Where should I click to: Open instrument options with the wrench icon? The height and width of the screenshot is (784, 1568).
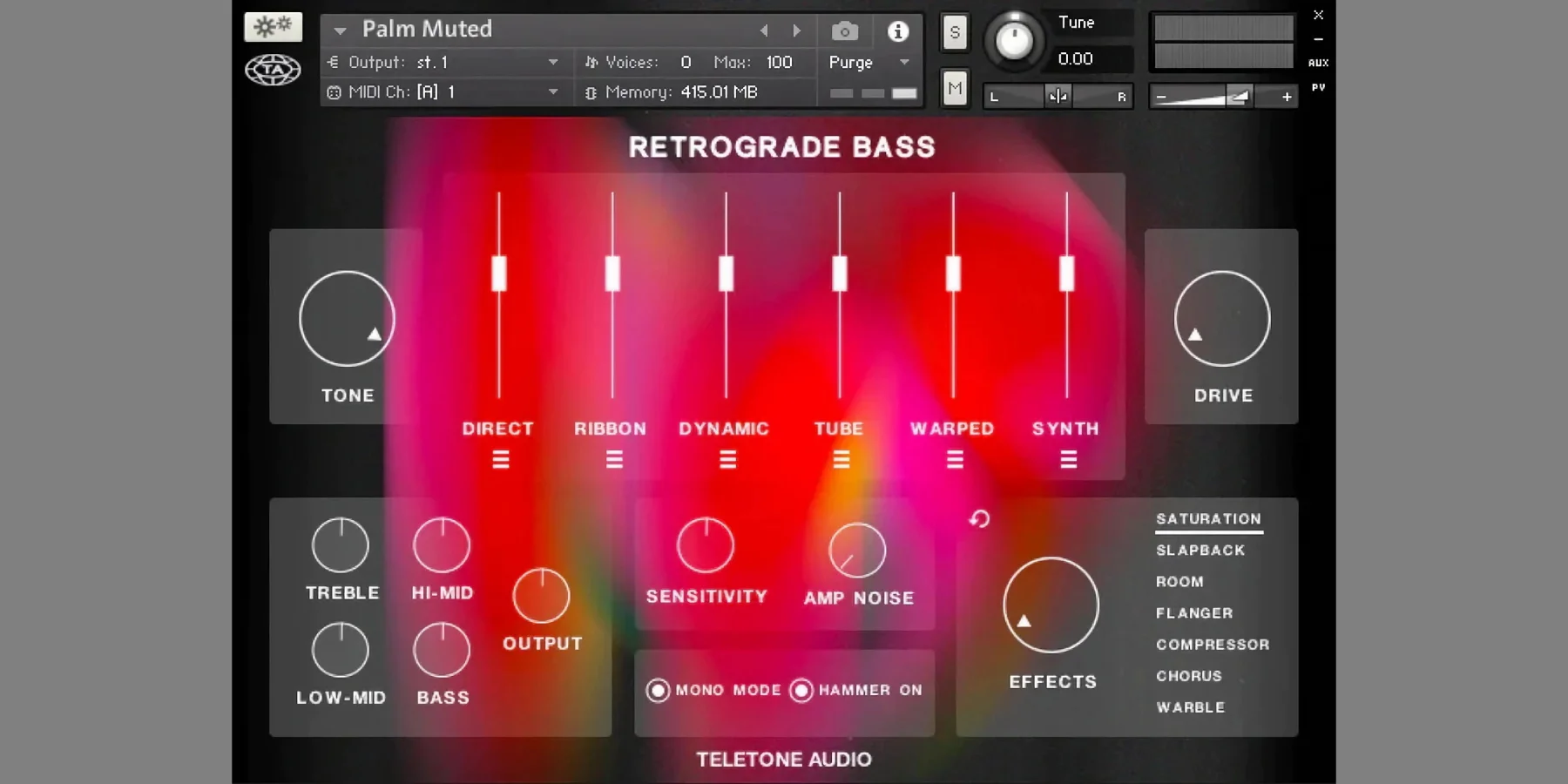[273, 26]
